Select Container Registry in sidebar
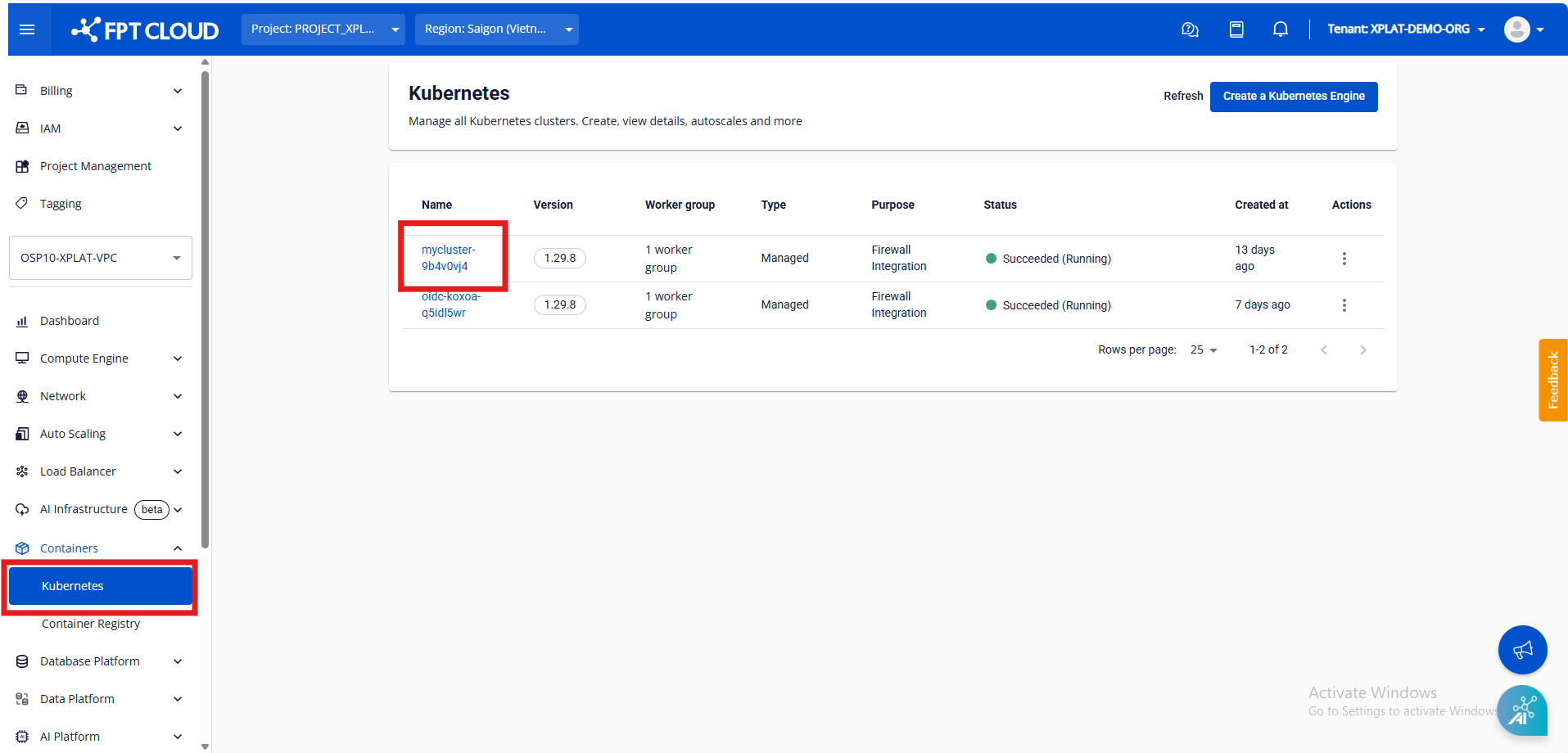The width and height of the screenshot is (1568, 753). click(91, 624)
